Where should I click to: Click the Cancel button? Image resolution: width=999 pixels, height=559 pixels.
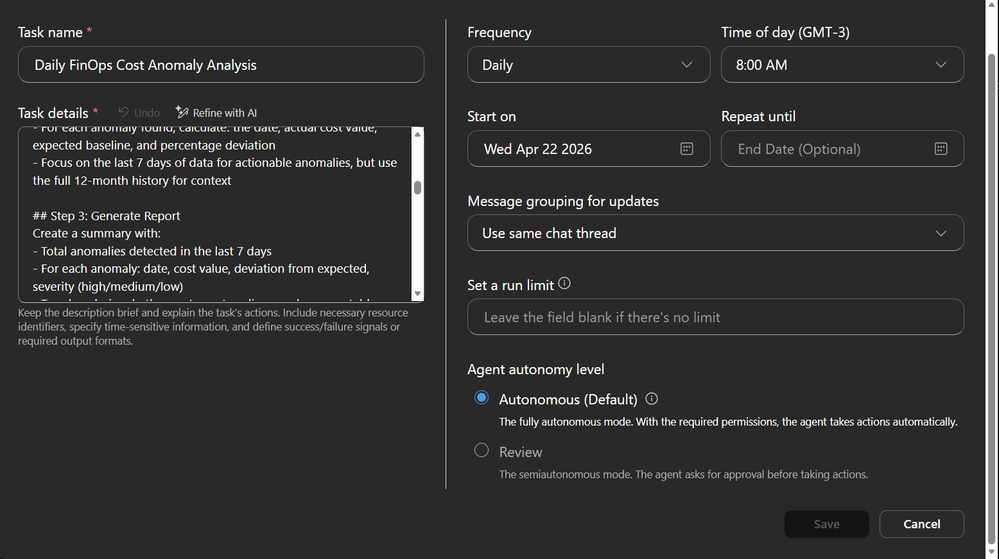tap(921, 524)
